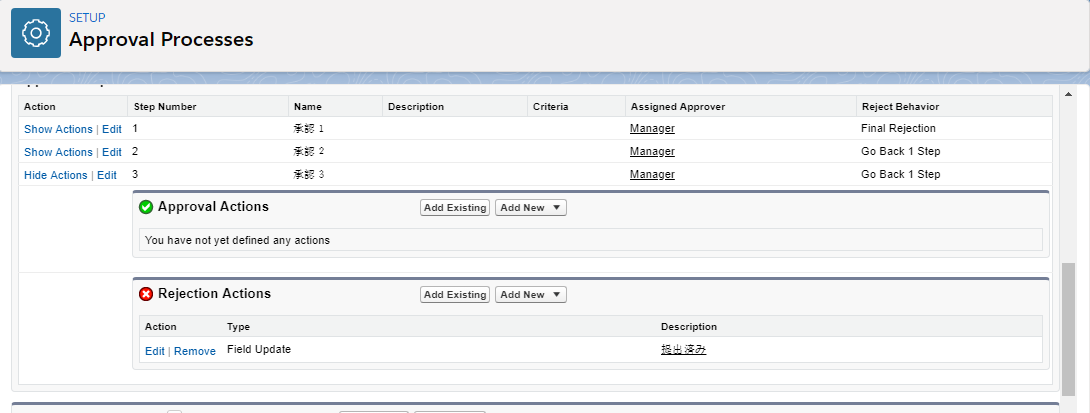The image size is (1090, 413).
Task: Open Manager approver link for step 1
Action: 652,129
